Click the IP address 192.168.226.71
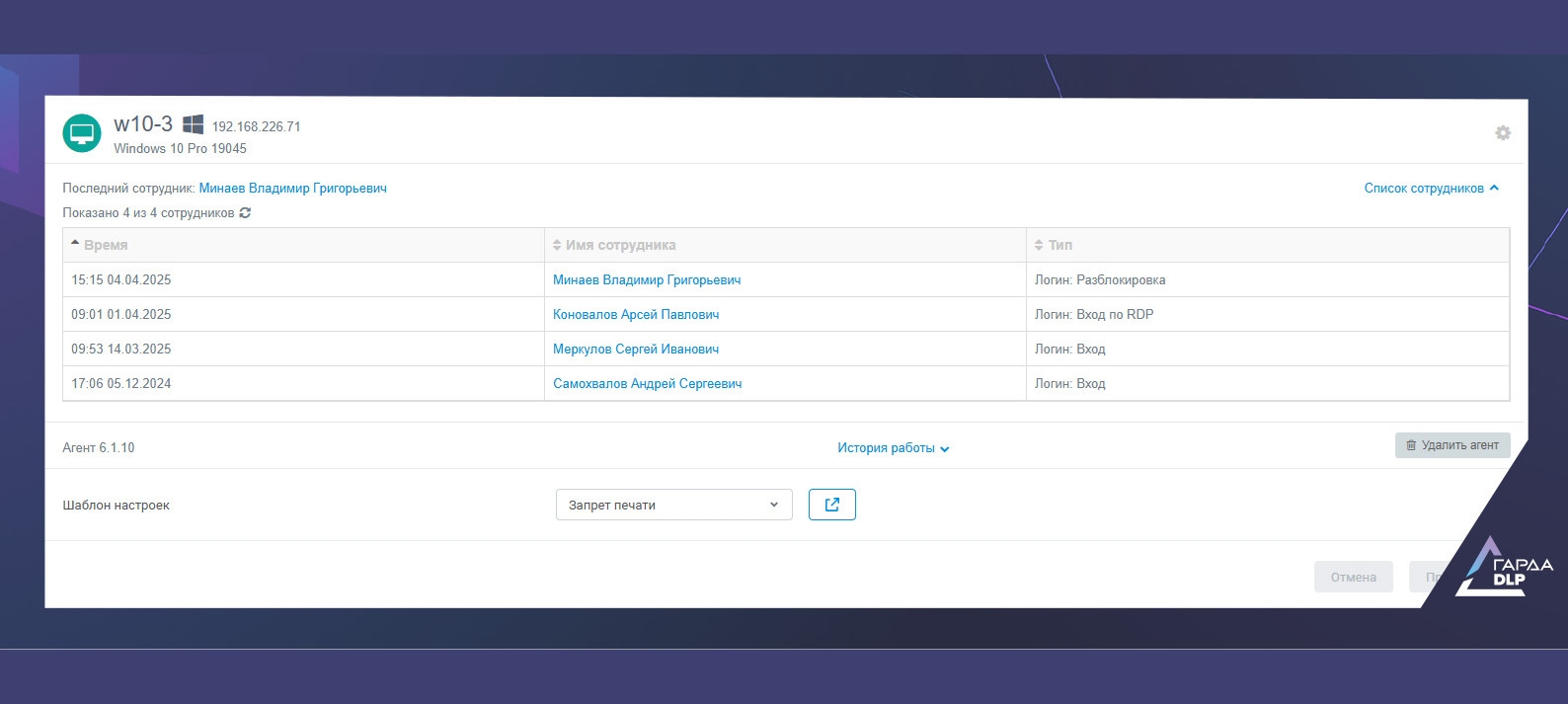 [x=257, y=126]
